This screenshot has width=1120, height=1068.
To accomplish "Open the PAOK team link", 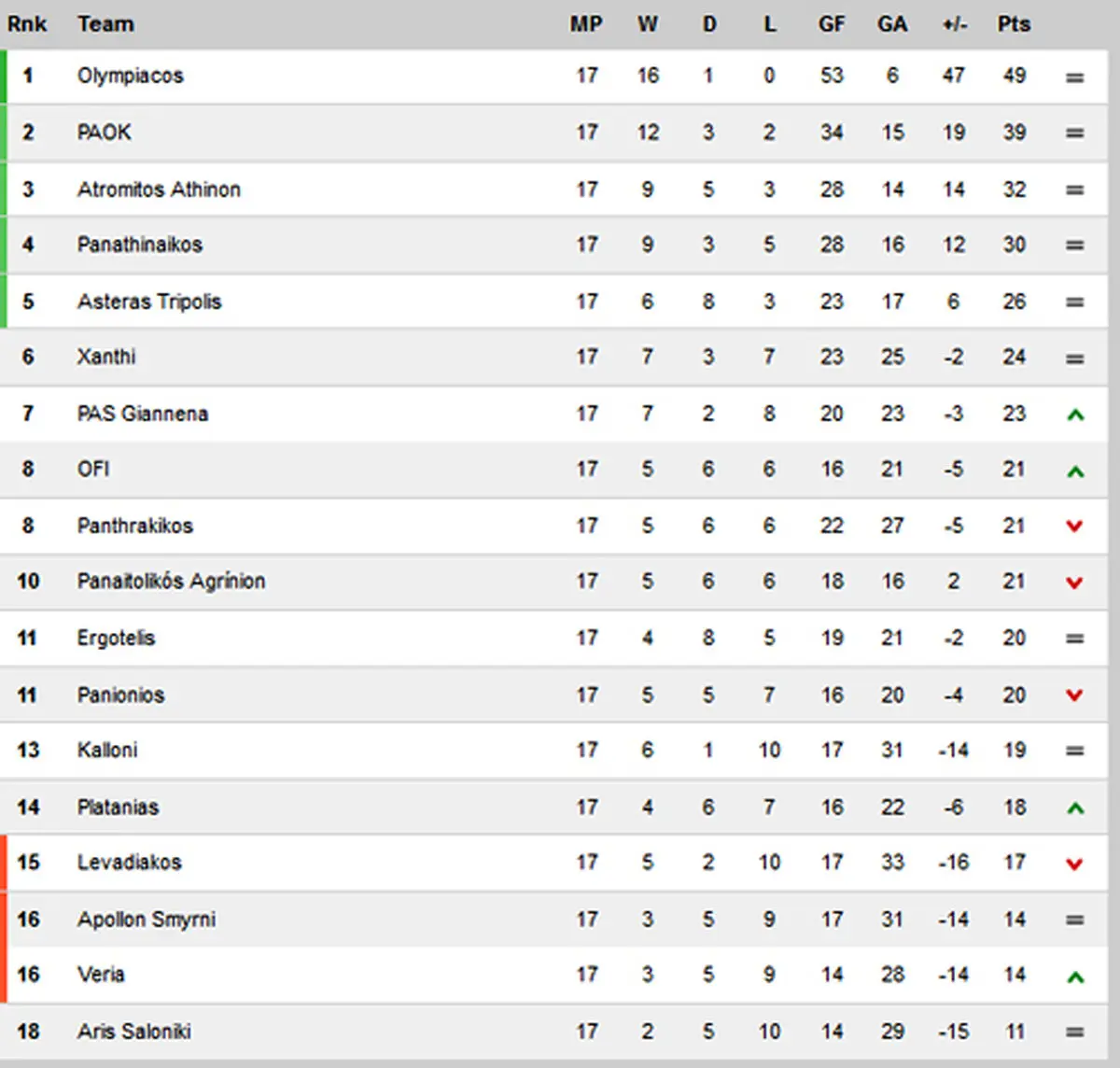I will pyautogui.click(x=104, y=133).
